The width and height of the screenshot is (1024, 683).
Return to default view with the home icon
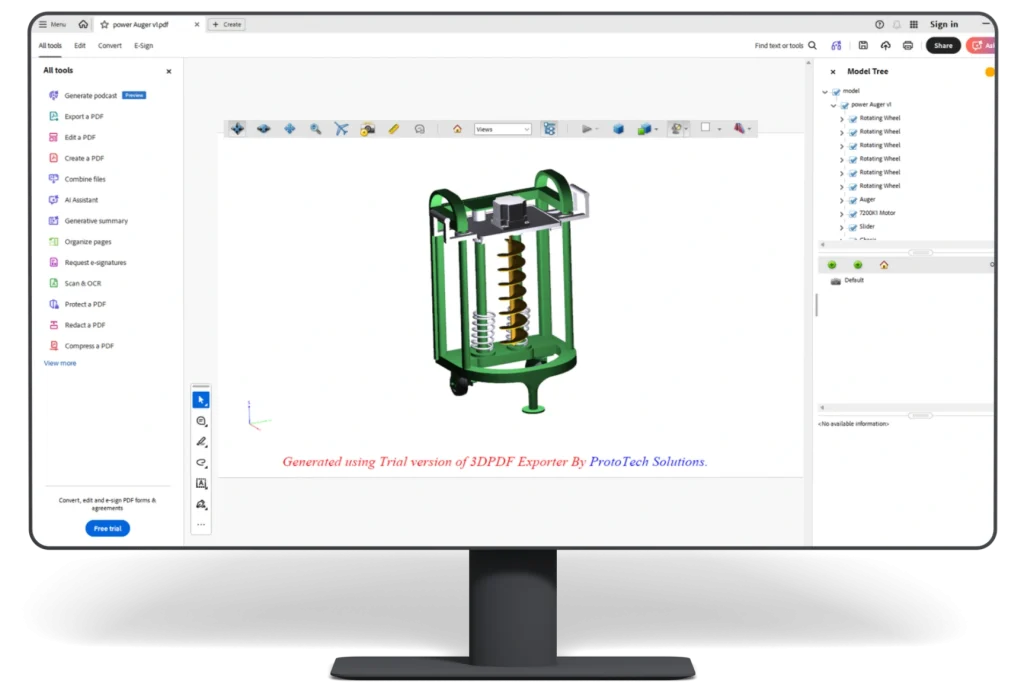point(457,128)
